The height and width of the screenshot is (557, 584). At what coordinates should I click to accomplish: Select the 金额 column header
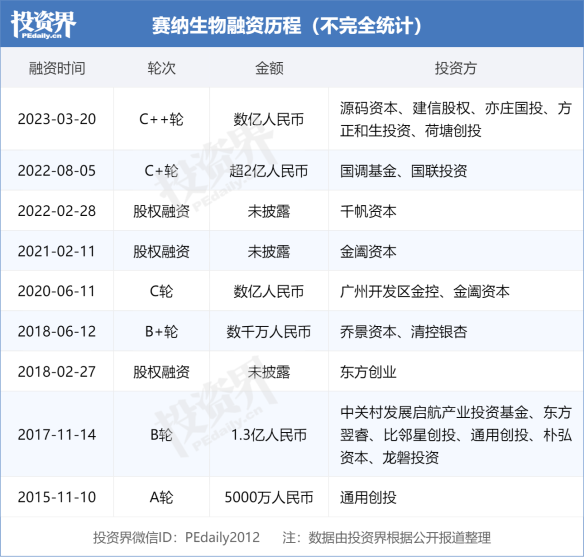269,69
